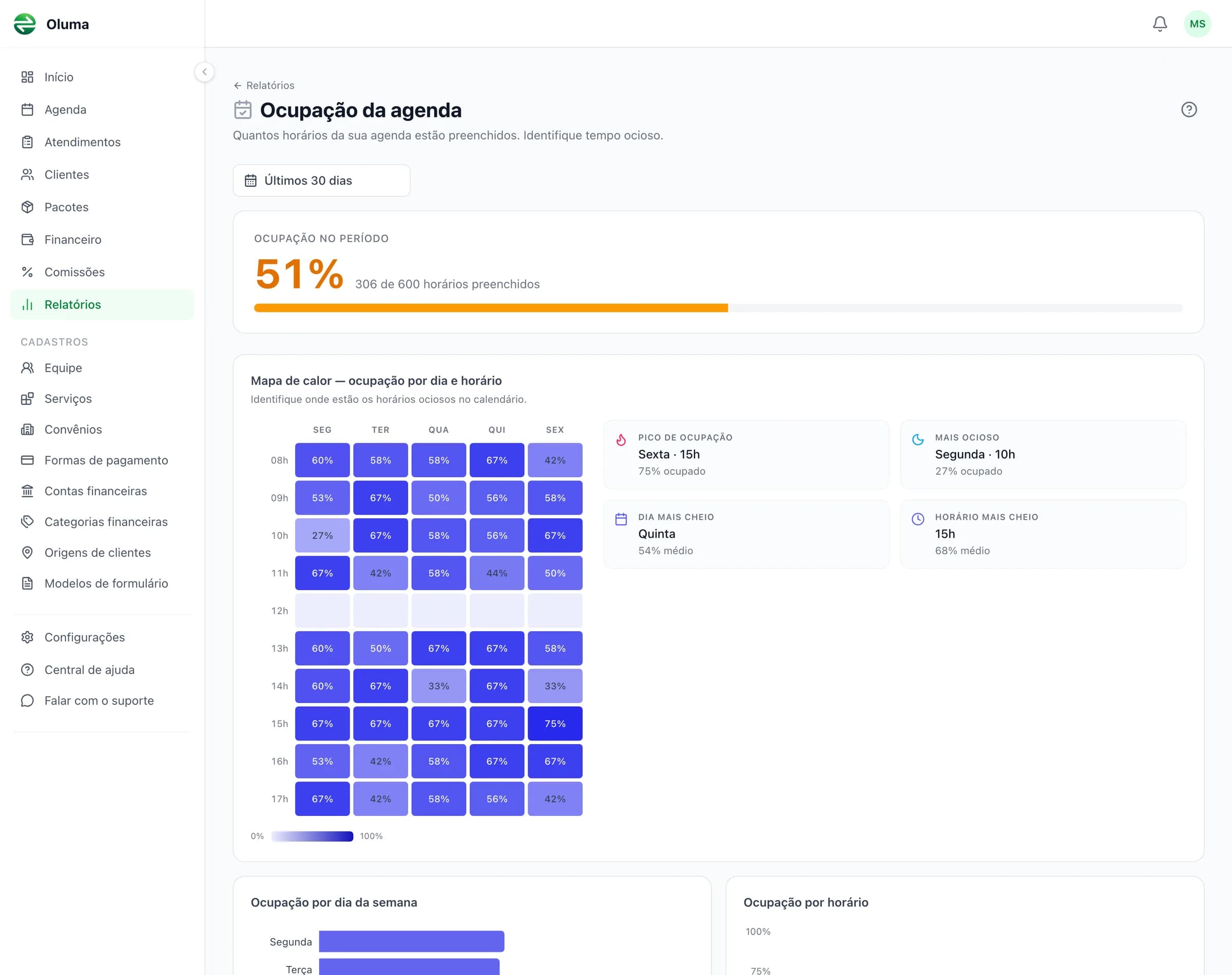This screenshot has width=1232, height=975.
Task: Click the Agenda calendar icon in sidebar
Action: pyautogui.click(x=27, y=110)
